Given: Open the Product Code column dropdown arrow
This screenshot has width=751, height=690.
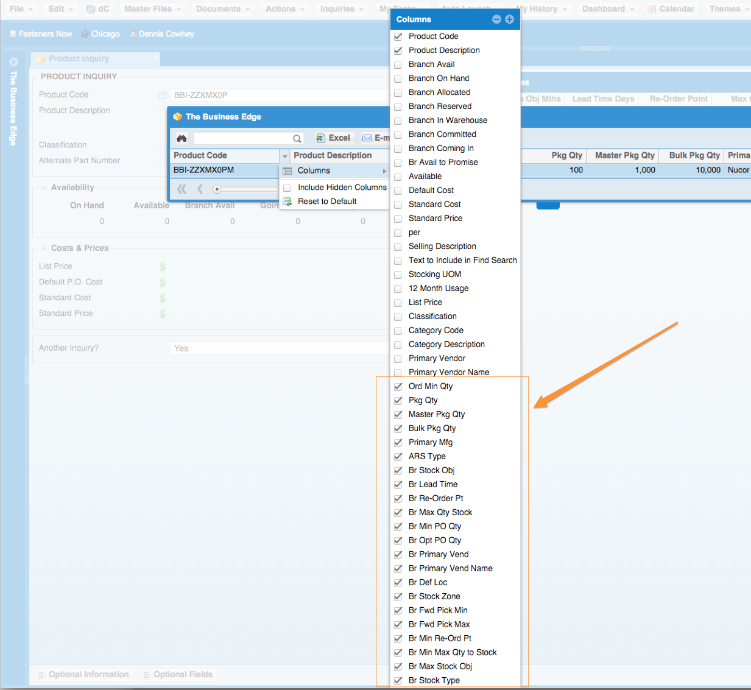Looking at the screenshot, I should (x=285, y=156).
